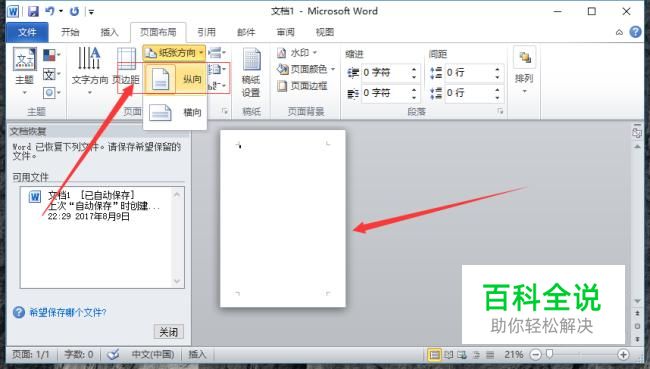Viewport: 650px width, 369px height.
Task: Click the left indent value field
Action: [386, 73]
